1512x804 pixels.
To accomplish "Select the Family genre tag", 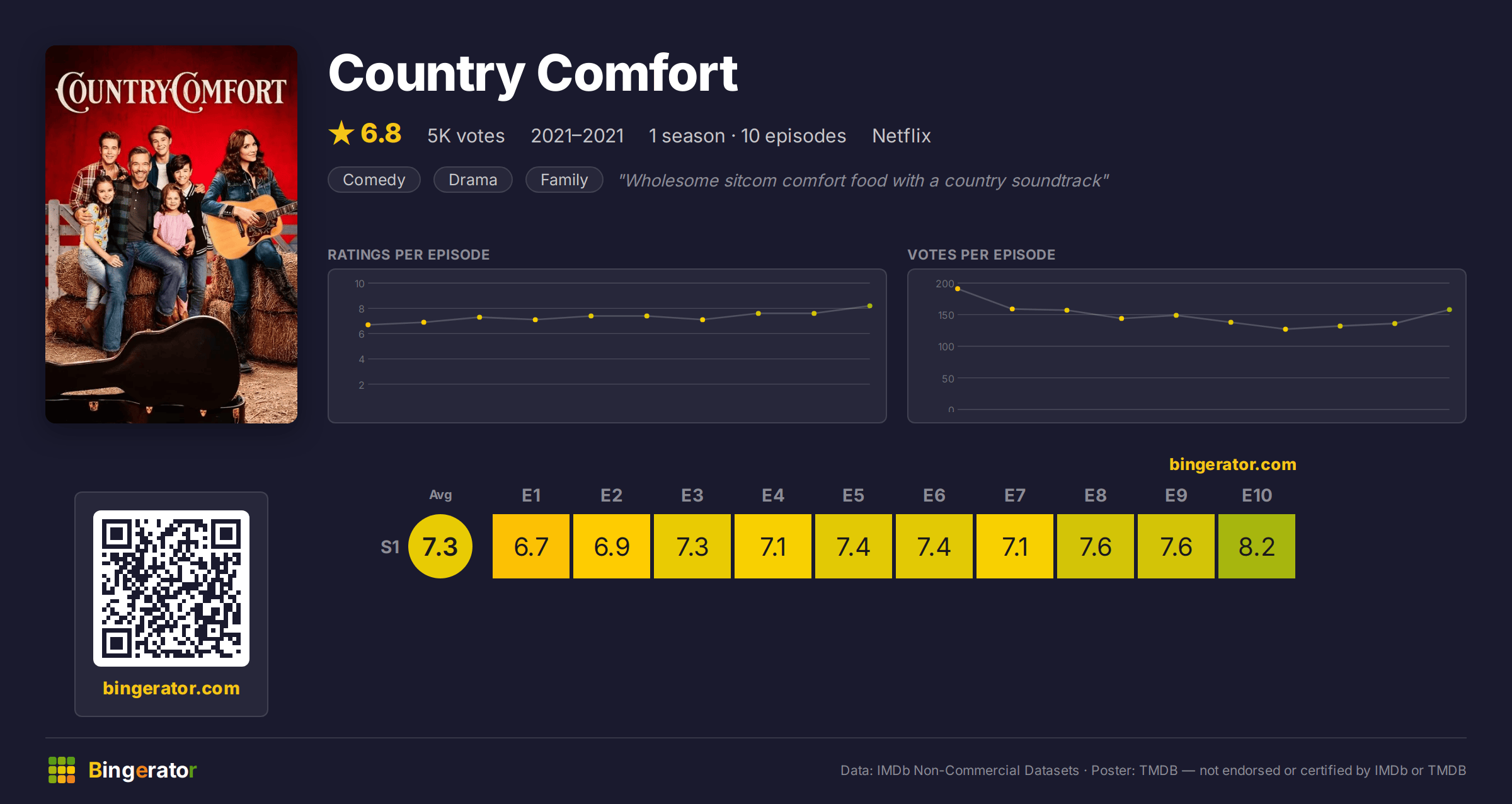I will (564, 180).
